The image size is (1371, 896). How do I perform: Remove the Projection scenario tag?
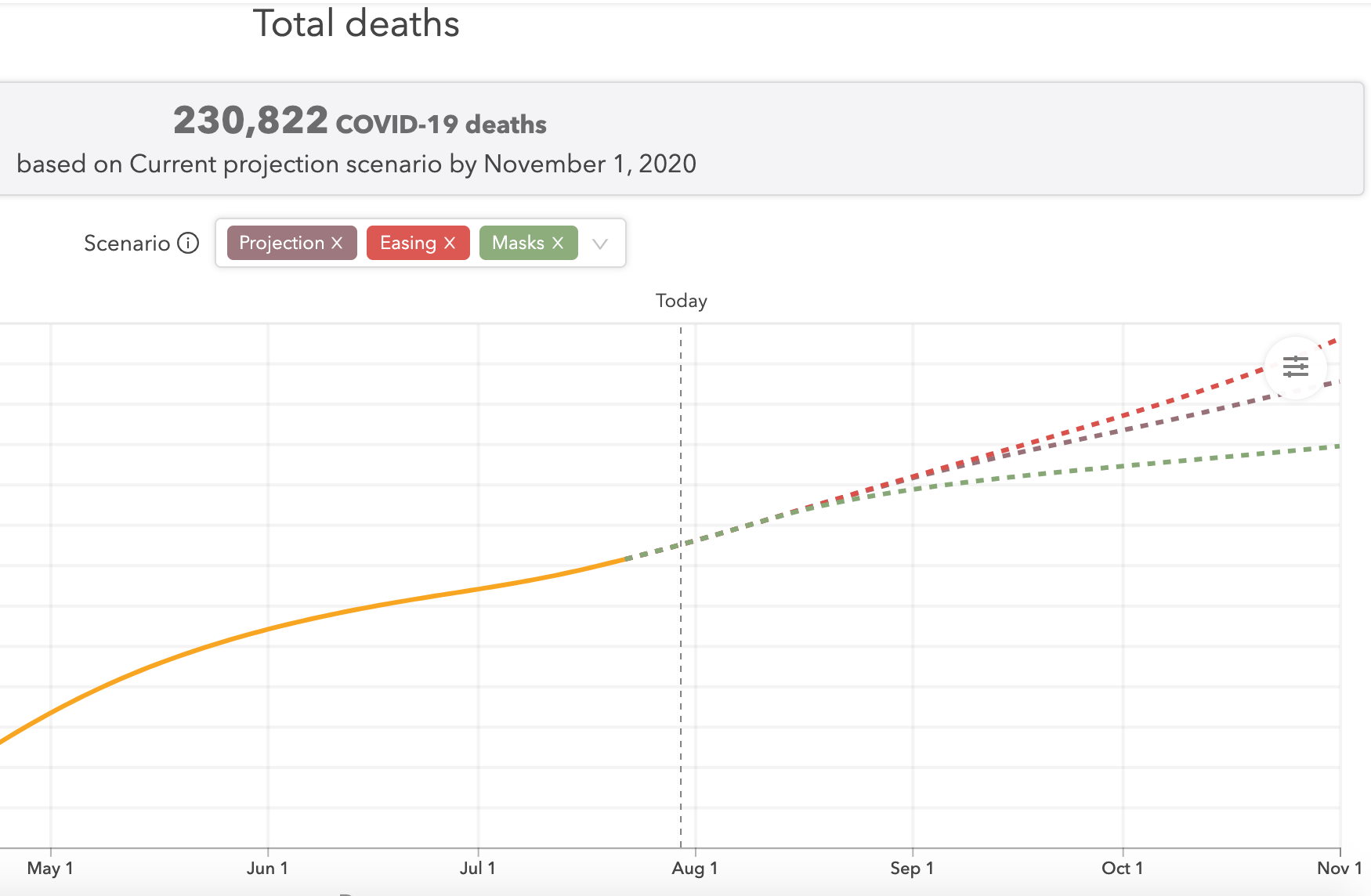337,243
